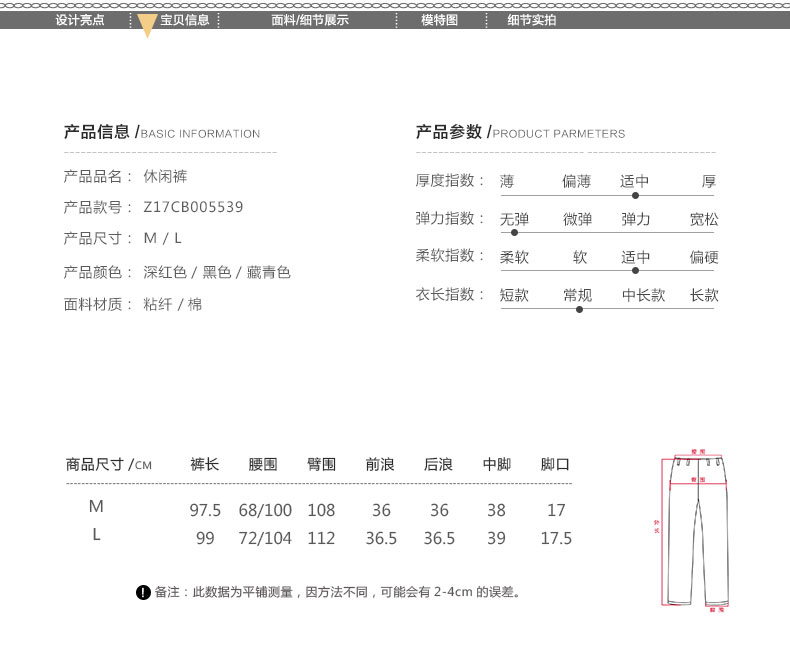This screenshot has width=790, height=649.
Task: Click the 柔软指数 slider dot
Action: pyautogui.click(x=635, y=270)
